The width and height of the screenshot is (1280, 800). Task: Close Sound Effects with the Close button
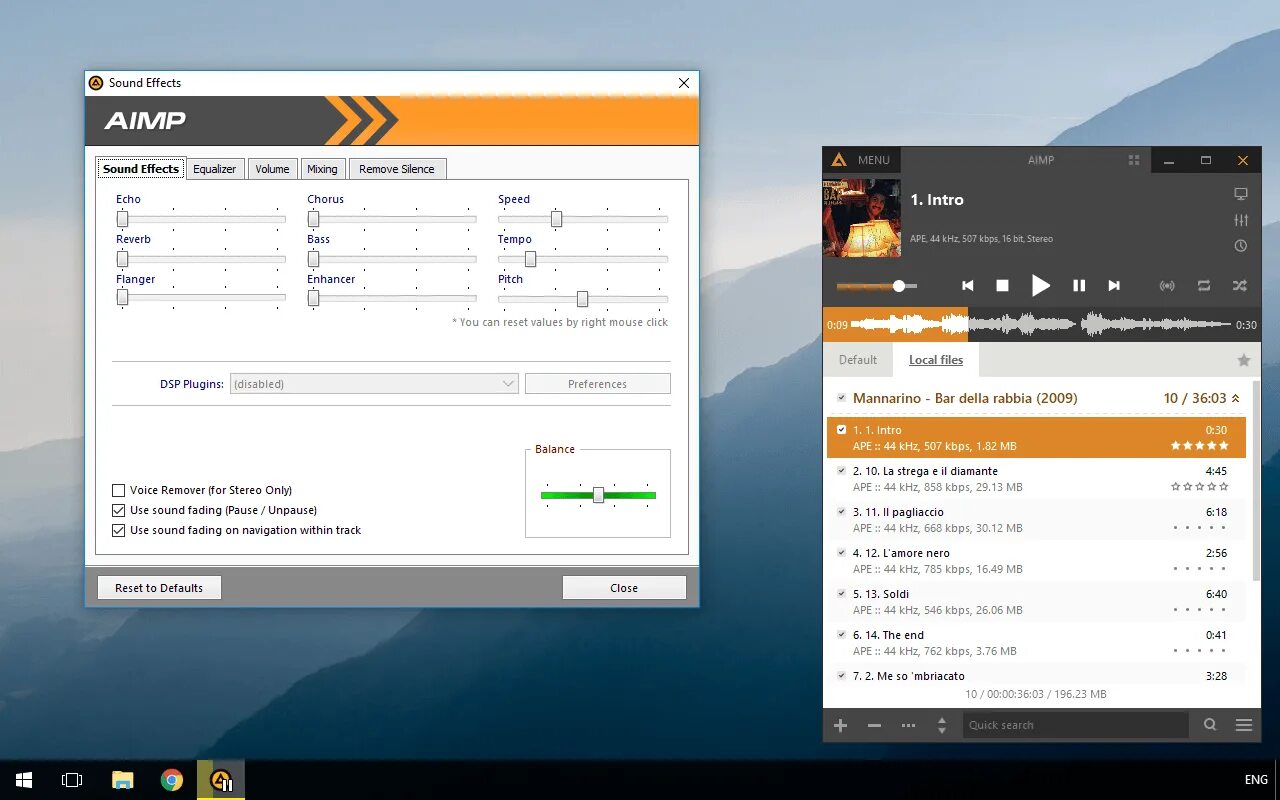click(x=624, y=588)
